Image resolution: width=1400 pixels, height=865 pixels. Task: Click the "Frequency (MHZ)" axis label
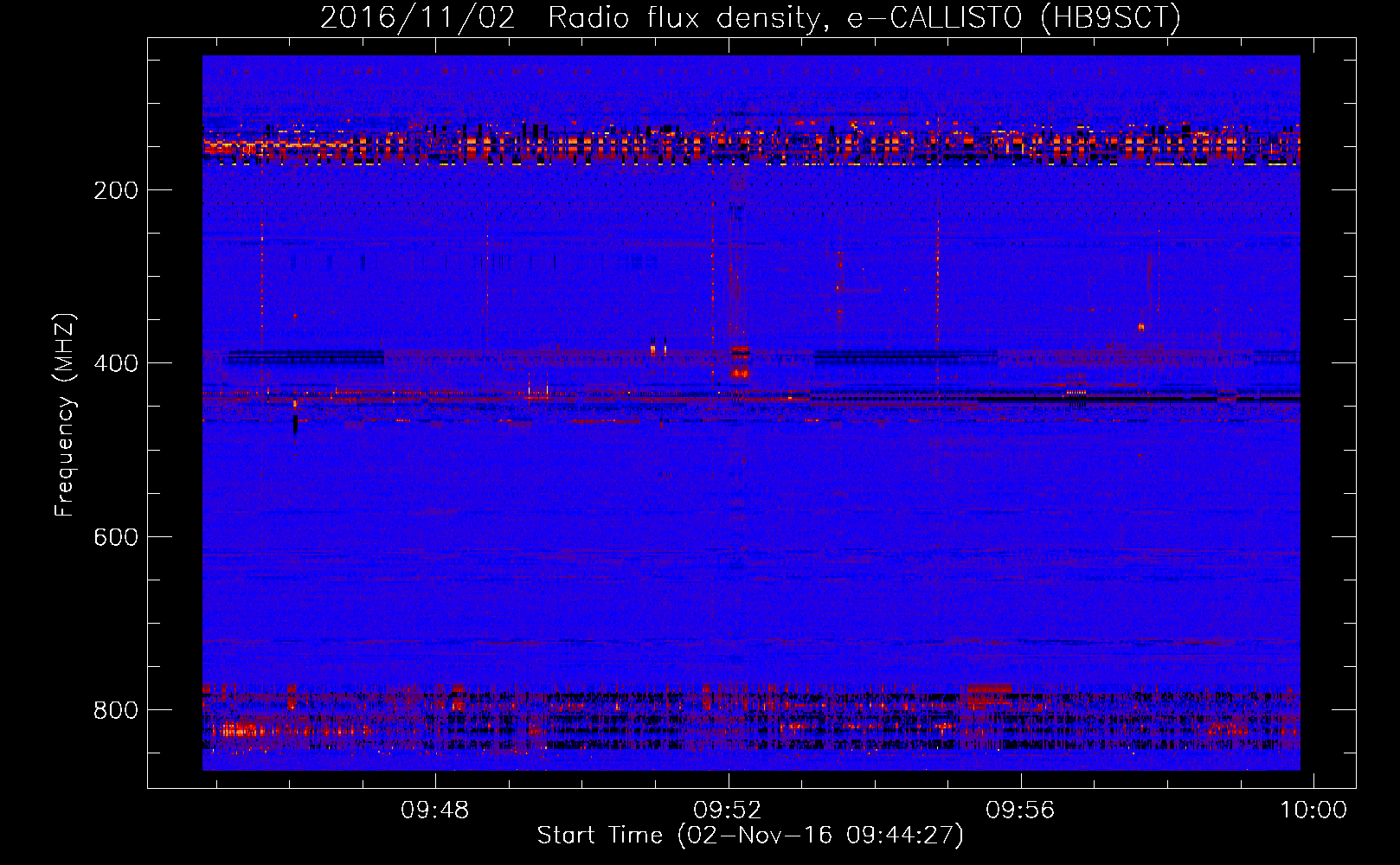(x=65, y=415)
